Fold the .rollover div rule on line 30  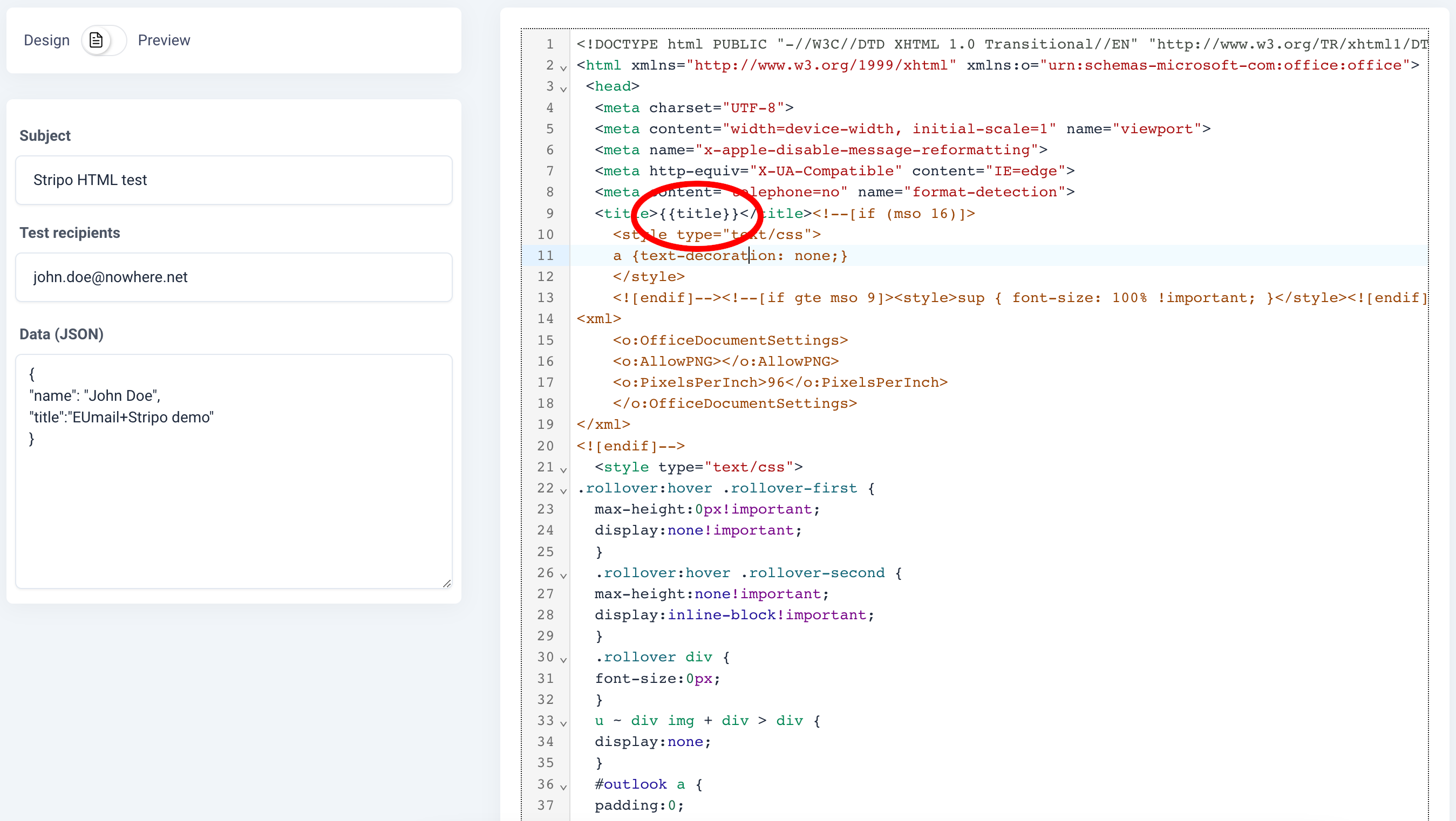tap(563, 659)
